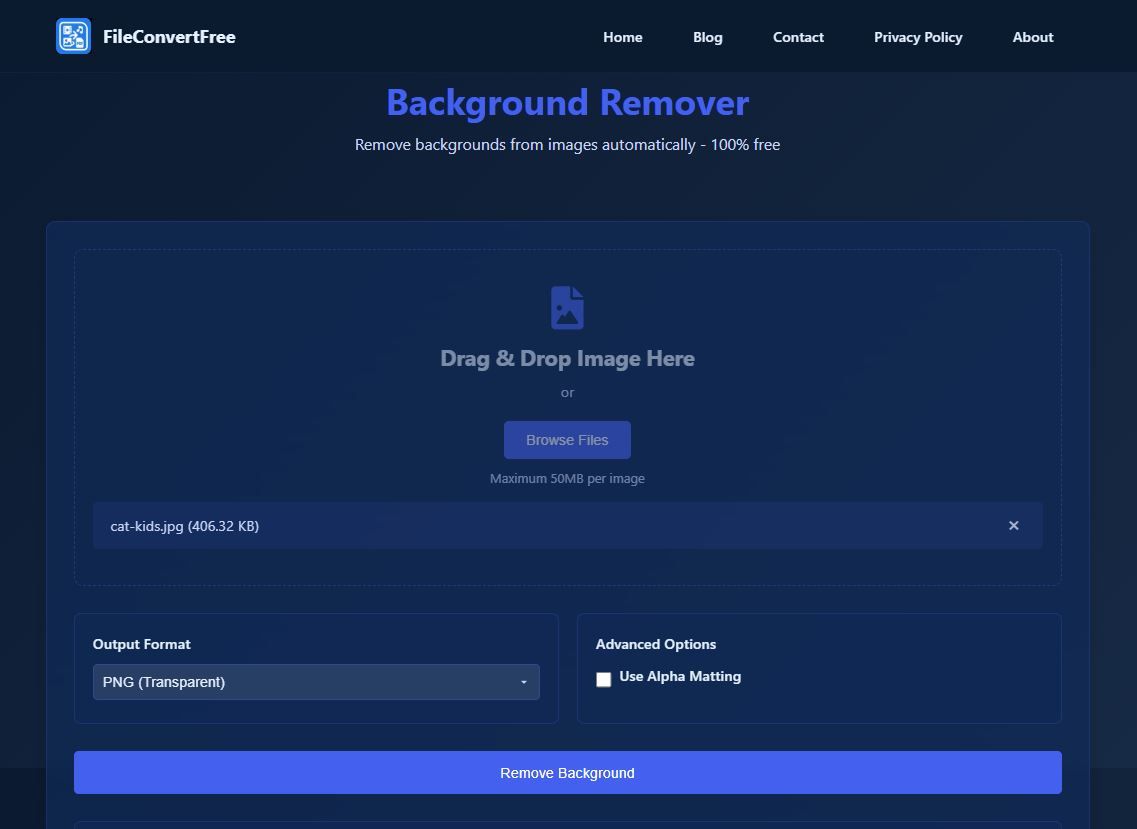Open the About page
Image resolution: width=1137 pixels, height=829 pixels.
point(1032,37)
